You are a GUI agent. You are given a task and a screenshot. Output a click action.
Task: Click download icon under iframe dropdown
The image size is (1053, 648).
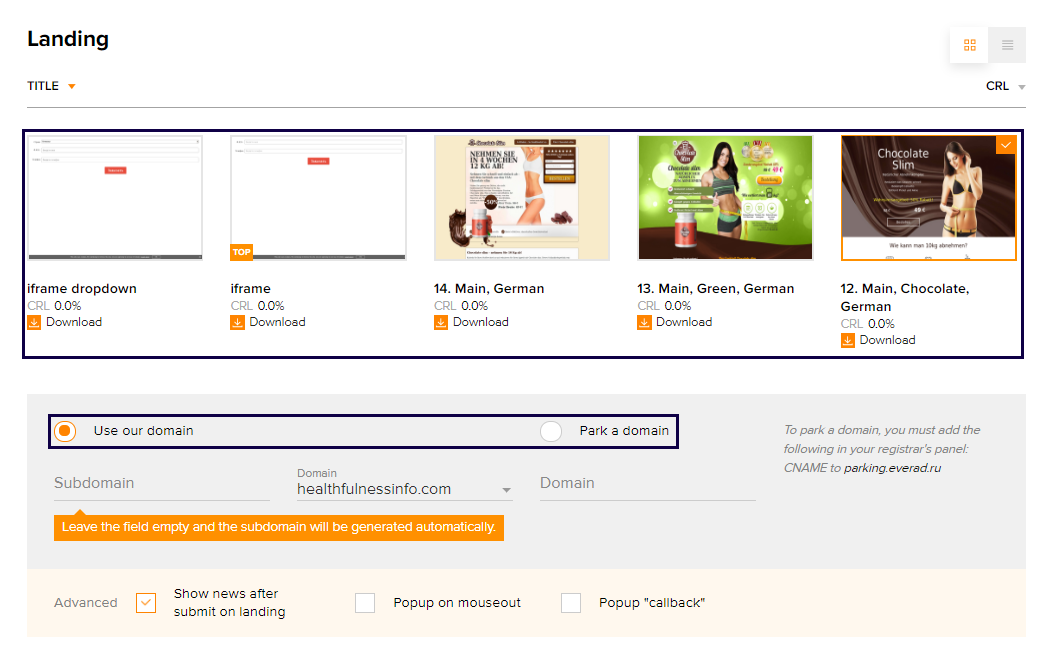click(x=34, y=322)
